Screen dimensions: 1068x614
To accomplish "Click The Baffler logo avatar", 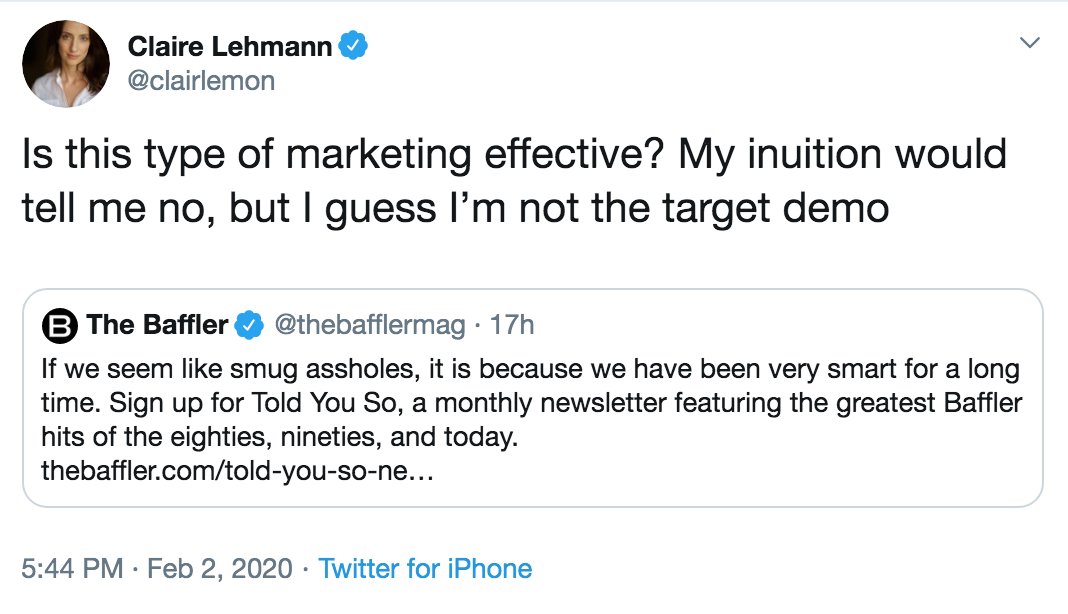I will tap(62, 325).
